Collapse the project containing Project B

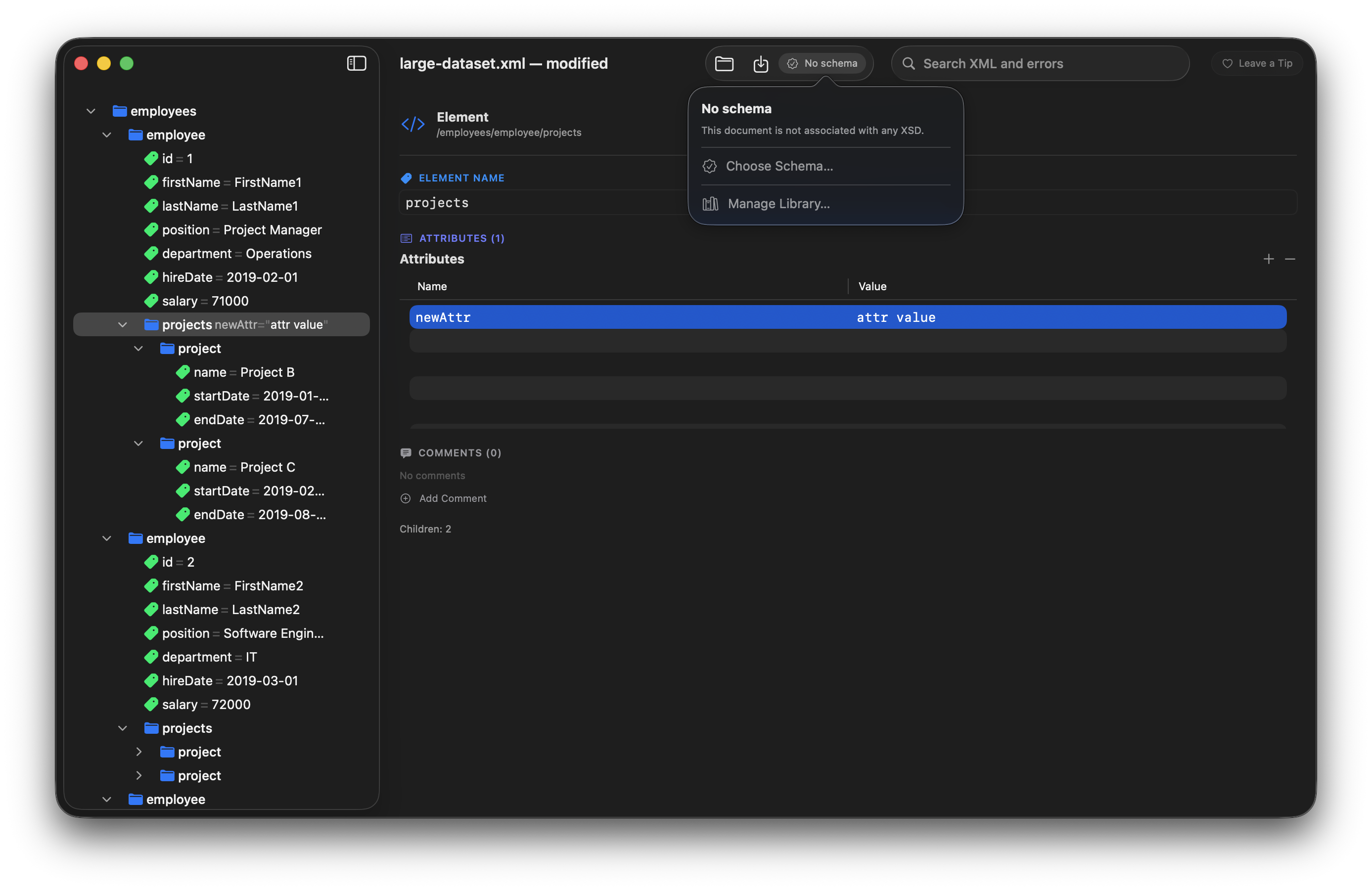[x=138, y=349]
